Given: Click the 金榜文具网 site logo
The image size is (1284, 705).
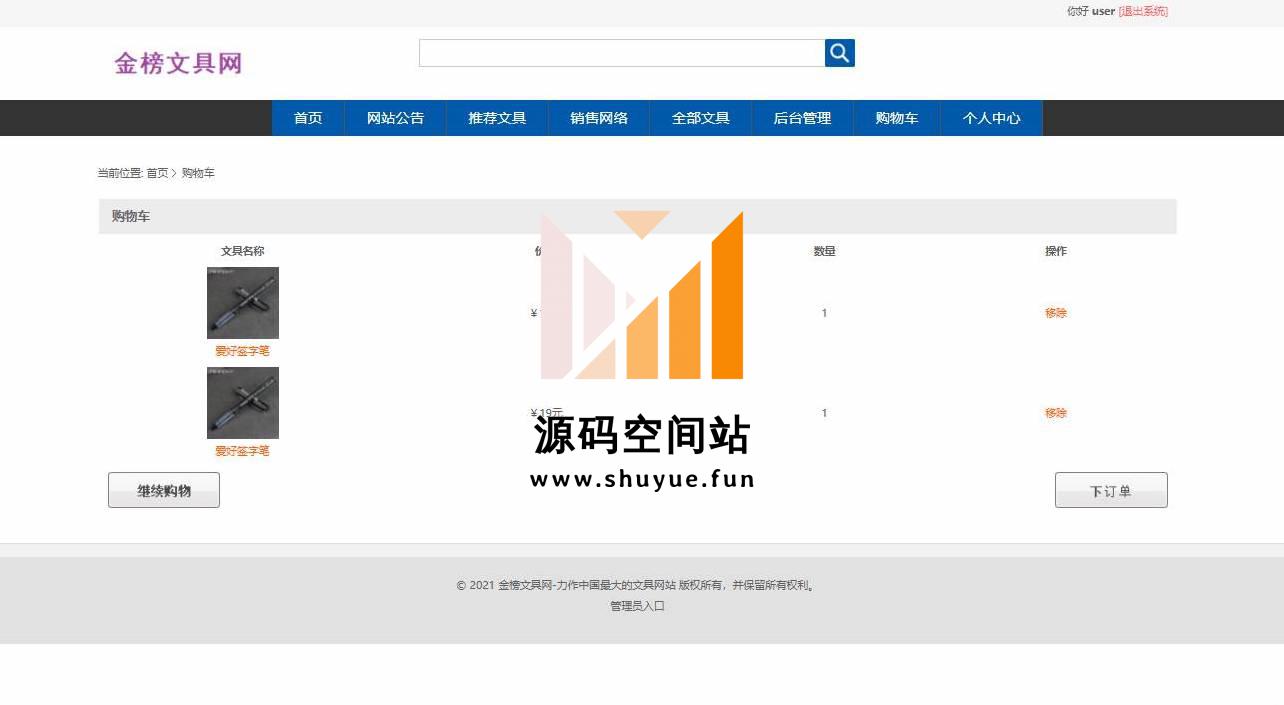Looking at the screenshot, I should tap(178, 64).
